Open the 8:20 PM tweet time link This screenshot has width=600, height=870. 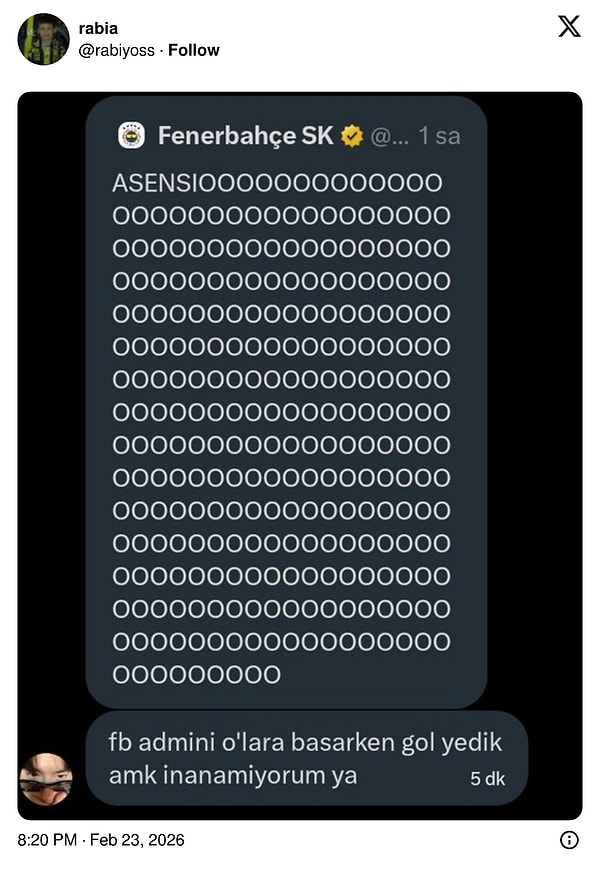(x=47, y=840)
